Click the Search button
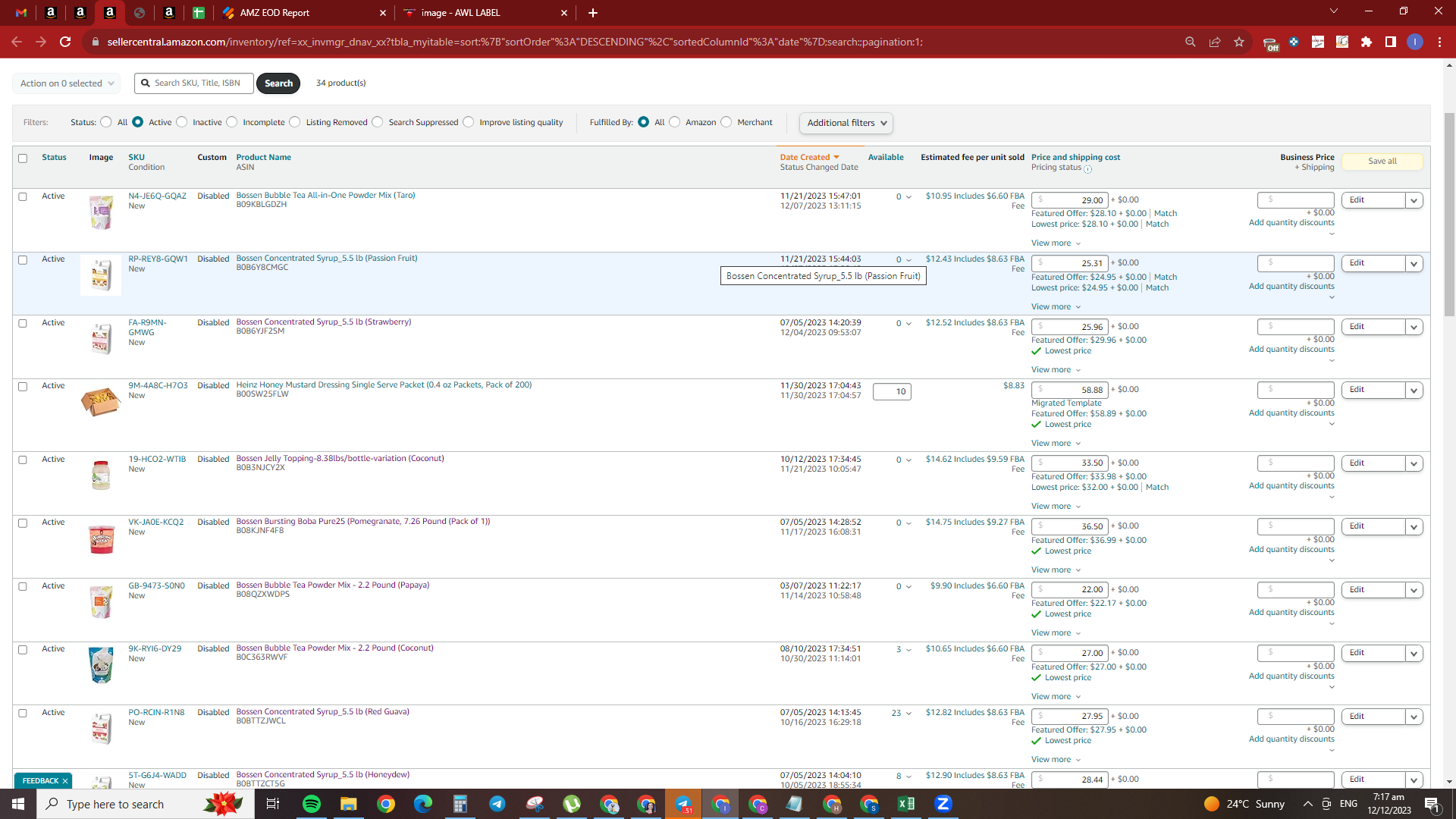 tap(278, 83)
